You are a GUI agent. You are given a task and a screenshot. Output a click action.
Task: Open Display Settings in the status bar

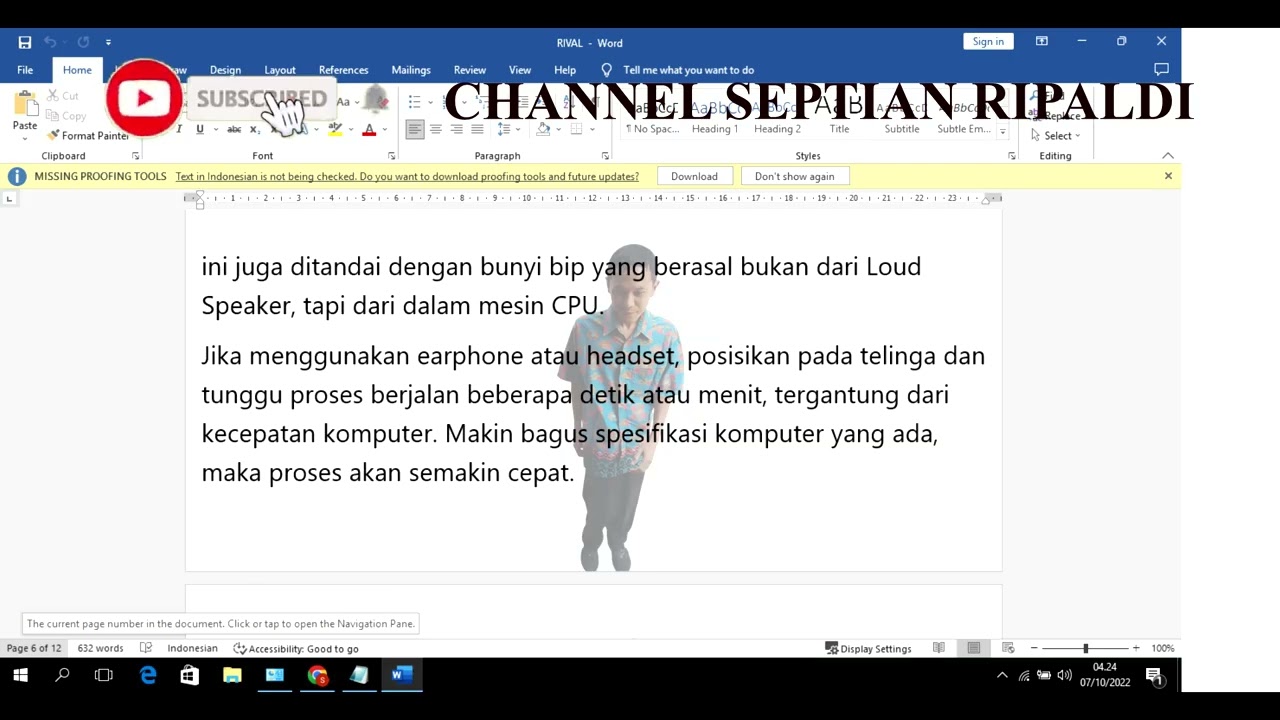[868, 648]
